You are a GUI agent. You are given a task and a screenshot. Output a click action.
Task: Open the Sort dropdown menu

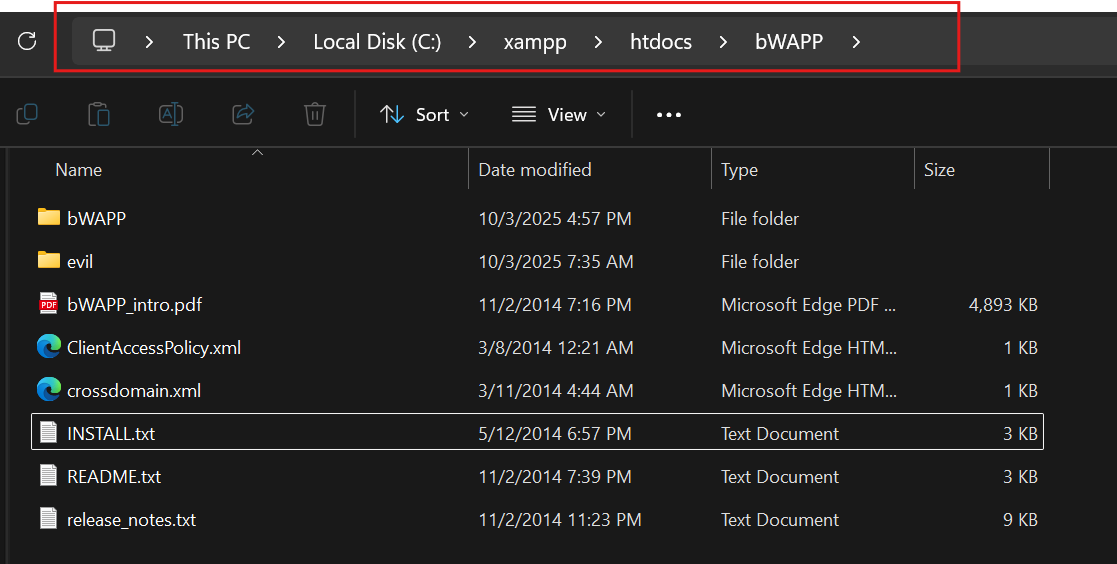click(x=424, y=114)
